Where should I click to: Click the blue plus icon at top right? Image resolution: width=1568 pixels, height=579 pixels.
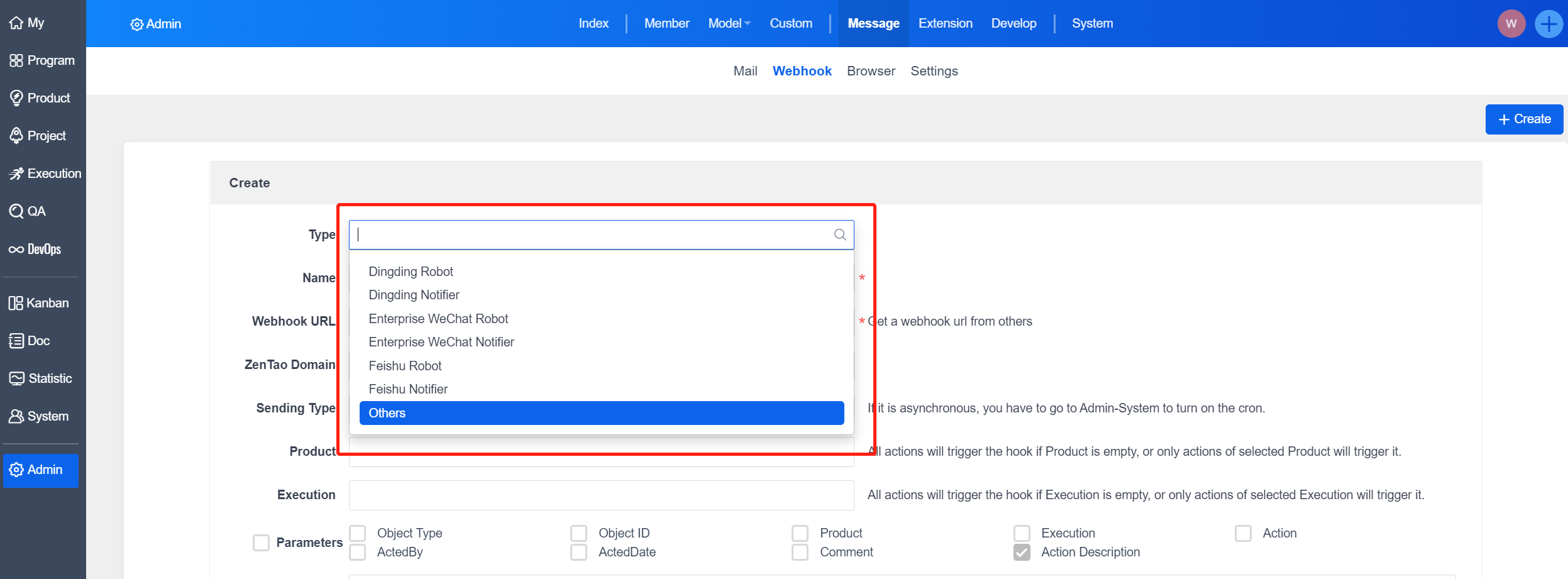pyautogui.click(x=1549, y=24)
